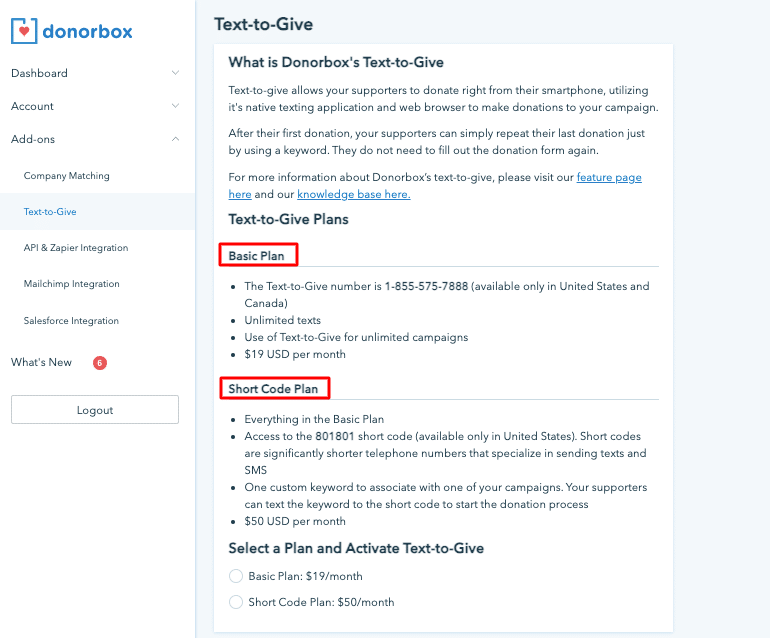Click the donorbox wordmark text
This screenshot has width=770, height=638.
87,31
